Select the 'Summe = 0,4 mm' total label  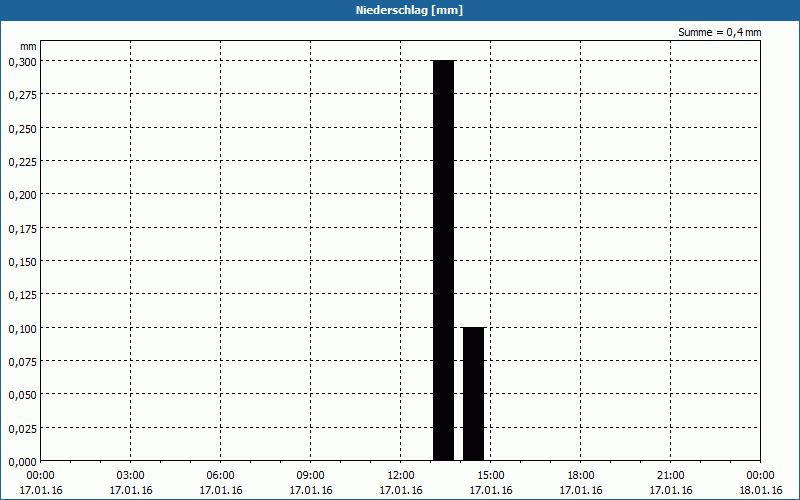click(719, 32)
